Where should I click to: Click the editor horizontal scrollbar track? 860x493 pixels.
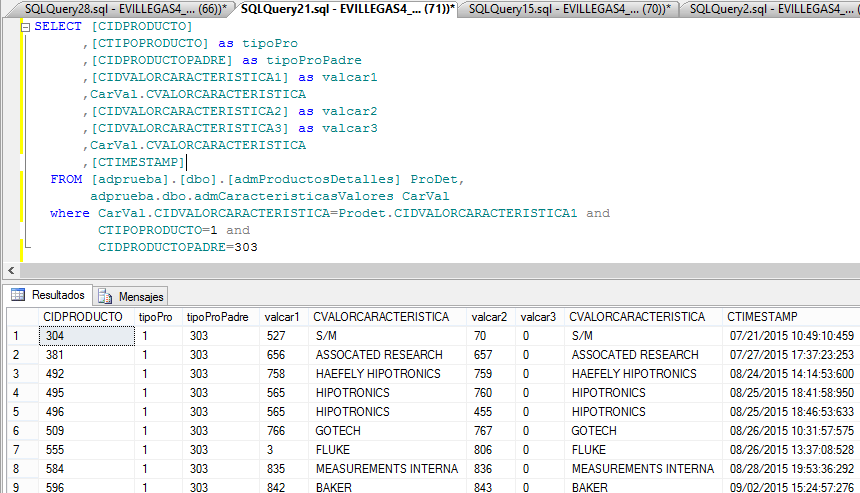point(439,270)
